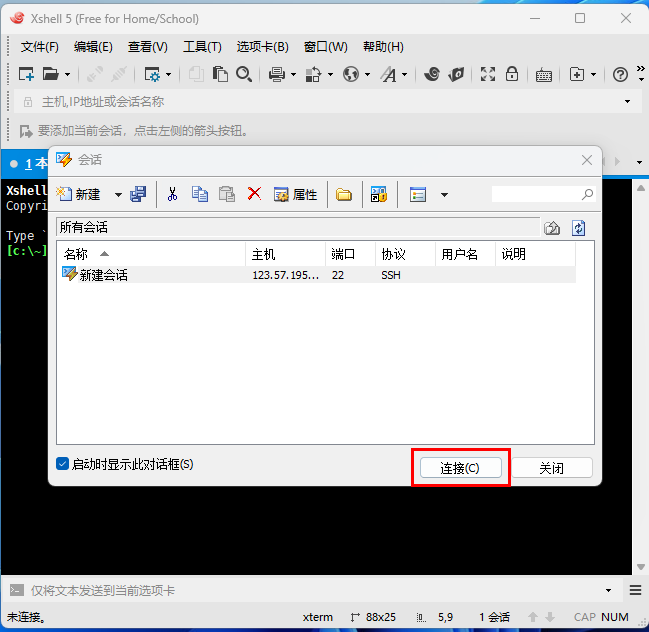Click the Font letter A icon

click(388, 74)
